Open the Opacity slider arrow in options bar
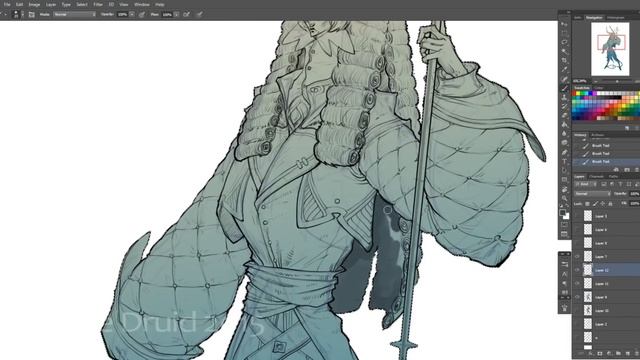Viewport: 640px width, 360px height. tap(132, 14)
